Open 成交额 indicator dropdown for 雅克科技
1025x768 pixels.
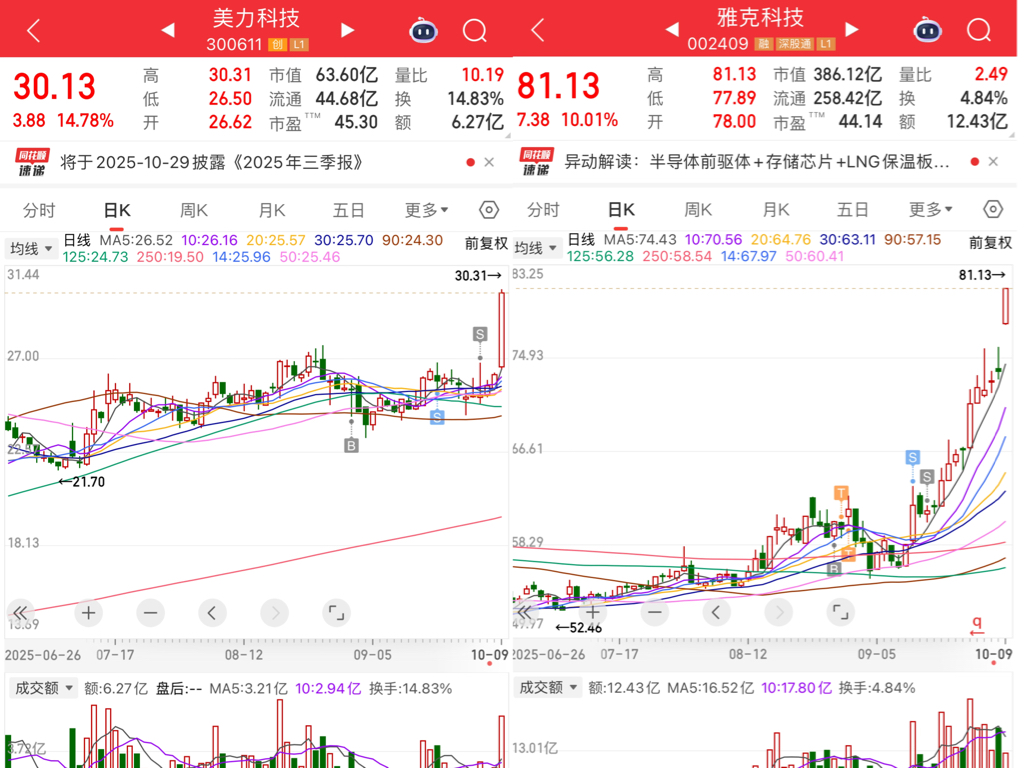547,688
